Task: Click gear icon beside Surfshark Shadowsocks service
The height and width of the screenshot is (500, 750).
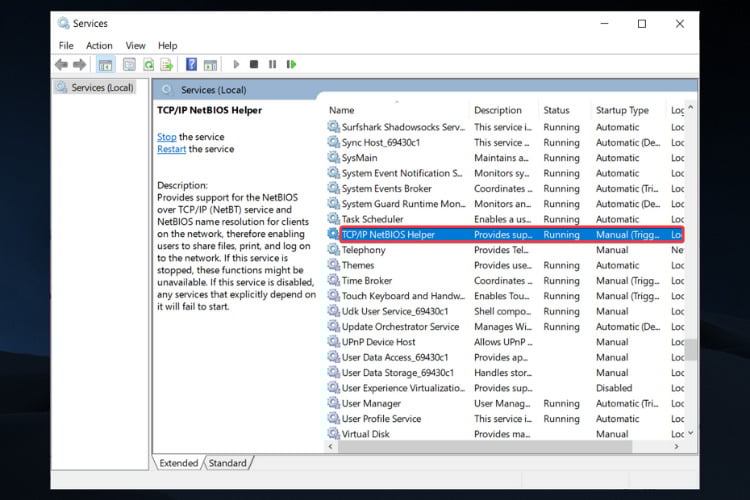Action: pyautogui.click(x=333, y=127)
